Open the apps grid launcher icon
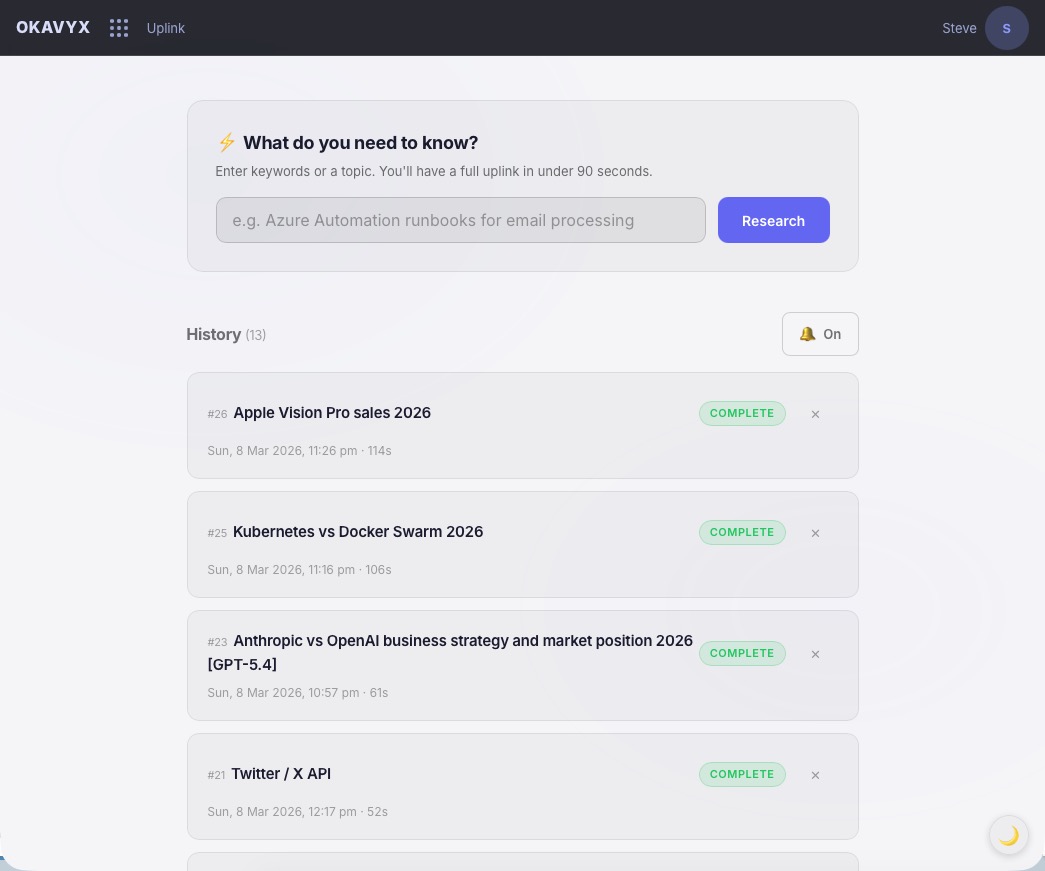Viewport: 1045px width, 871px height. (119, 28)
